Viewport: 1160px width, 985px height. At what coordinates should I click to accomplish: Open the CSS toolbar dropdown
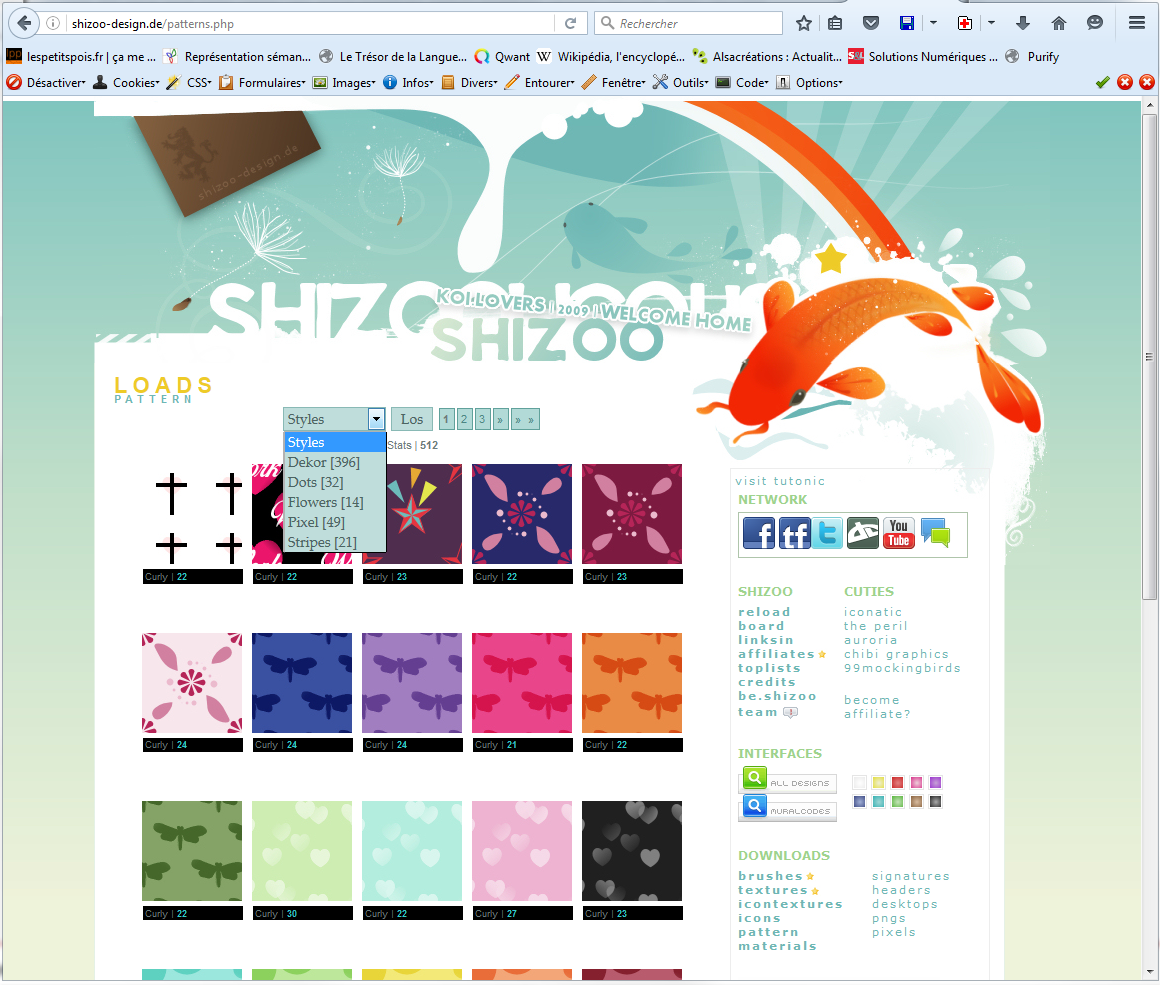(x=189, y=83)
